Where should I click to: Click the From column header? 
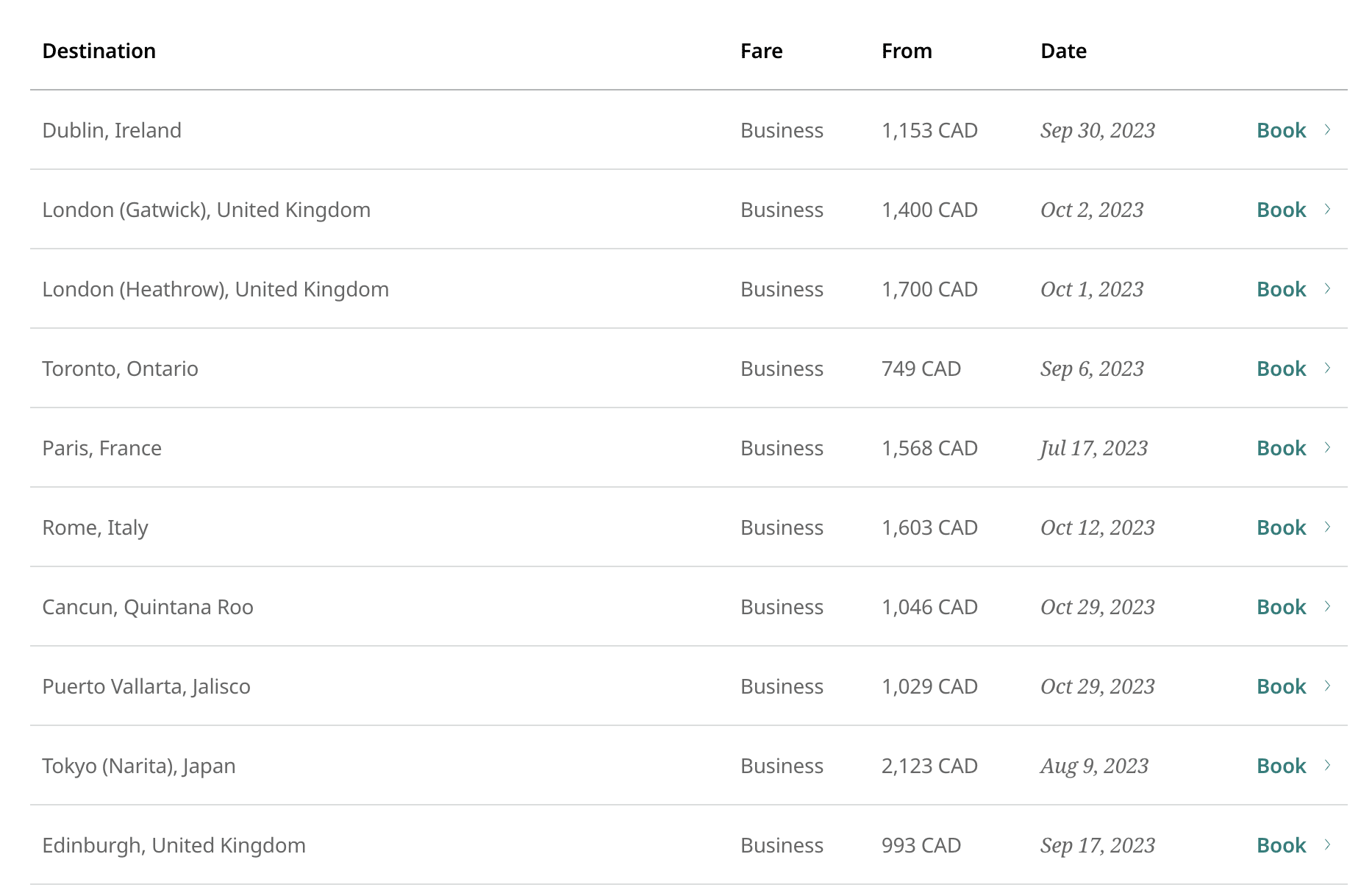(907, 51)
